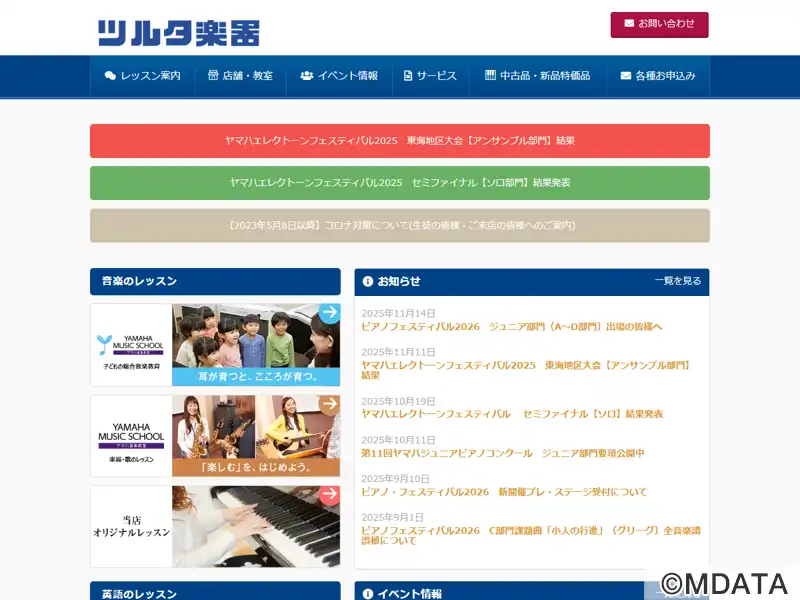Click the saxophone and guitar photo thumbnail
Viewport: 800px width, 600px height.
pos(256,427)
